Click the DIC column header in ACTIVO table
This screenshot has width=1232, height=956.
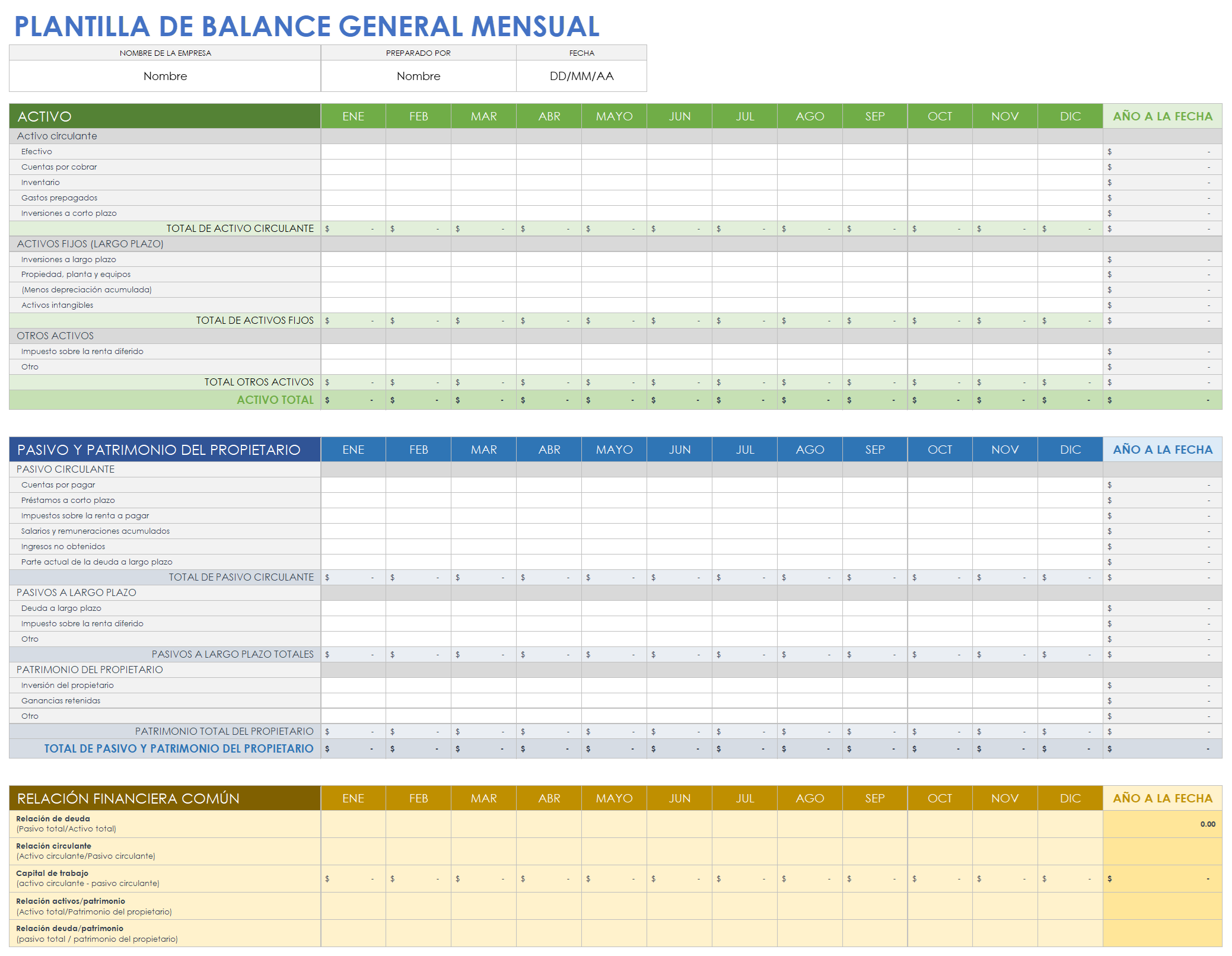point(1070,116)
